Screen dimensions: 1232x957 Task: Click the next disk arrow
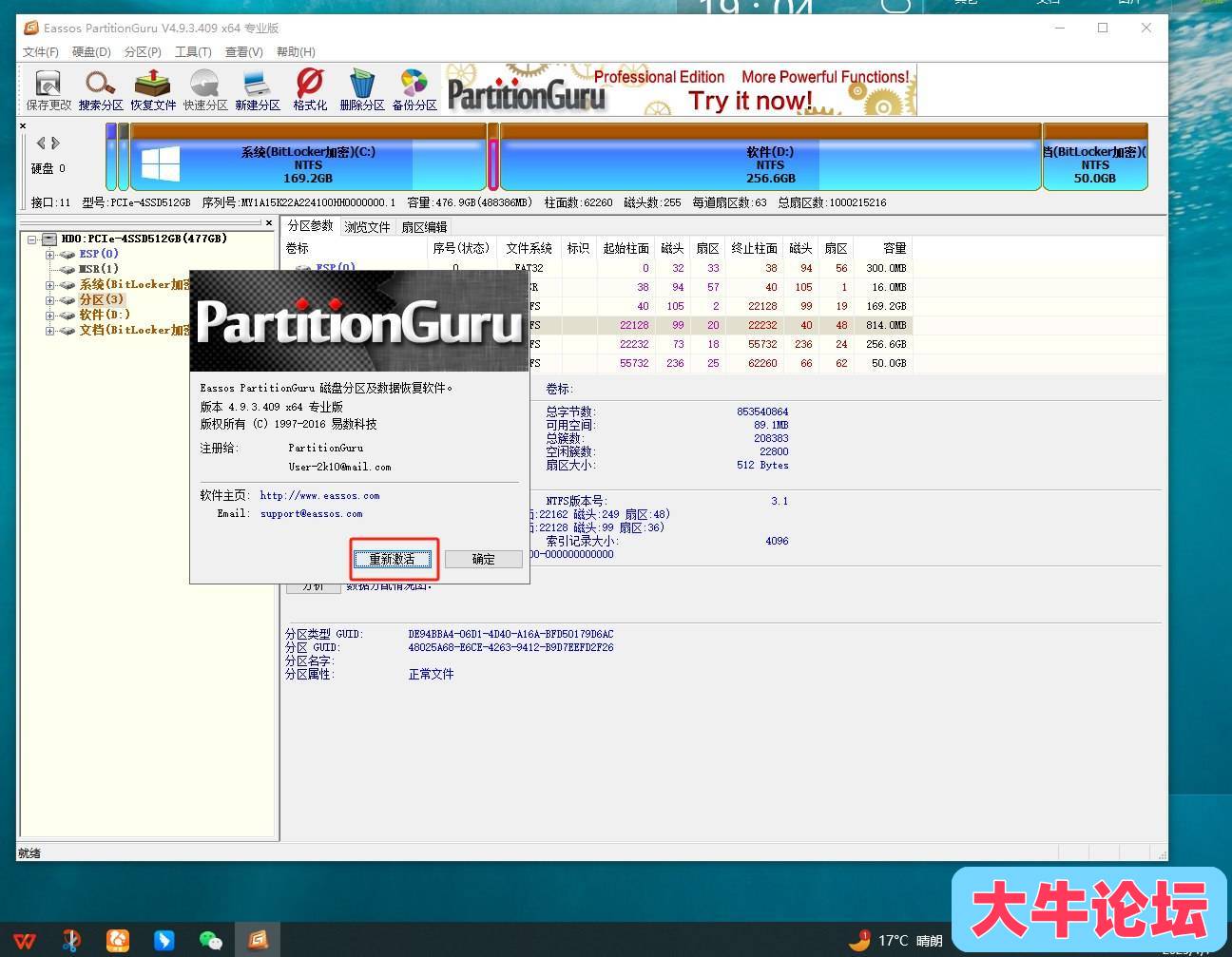pos(56,144)
